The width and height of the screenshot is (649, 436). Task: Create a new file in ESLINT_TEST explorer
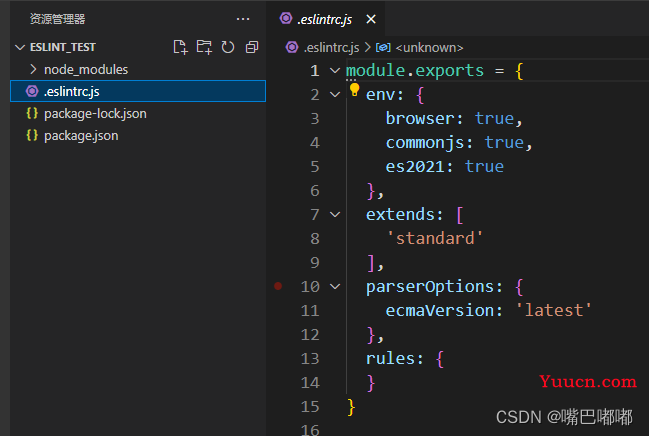[x=180, y=47]
